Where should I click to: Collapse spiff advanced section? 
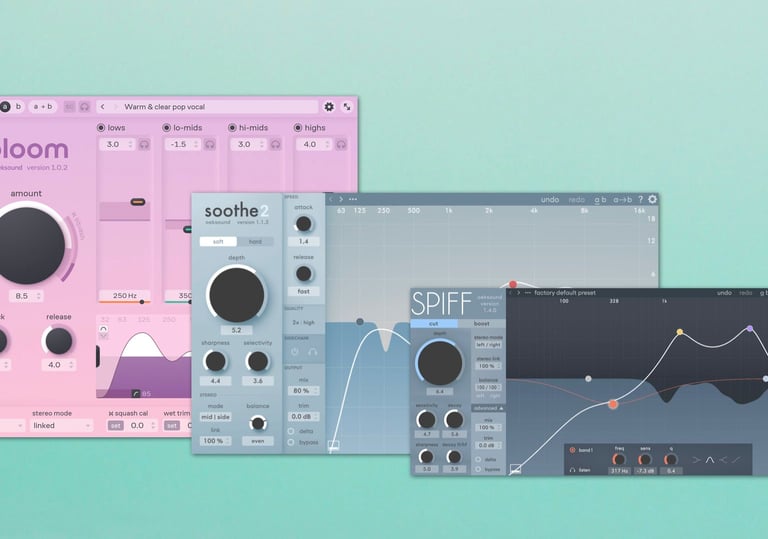coord(488,408)
